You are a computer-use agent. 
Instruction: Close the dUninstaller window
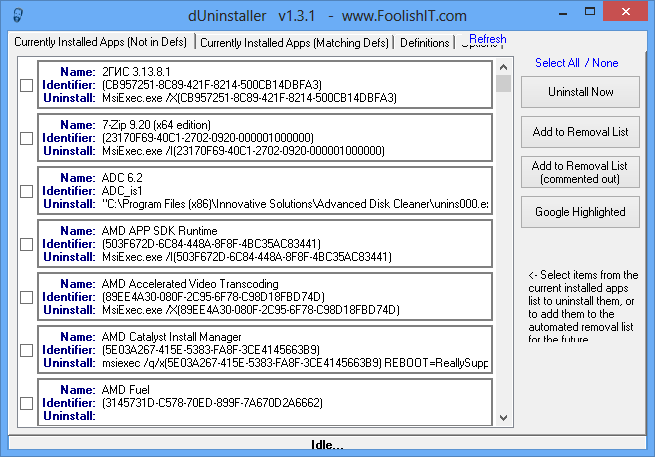coord(626,12)
